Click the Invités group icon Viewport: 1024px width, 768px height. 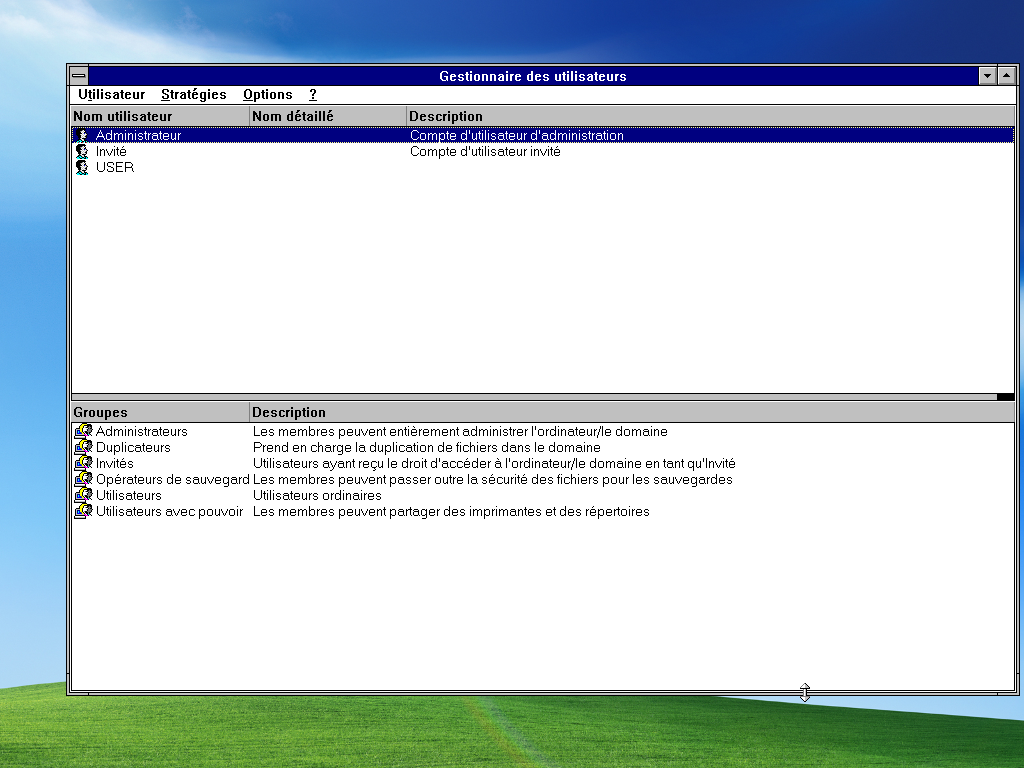tap(85, 463)
